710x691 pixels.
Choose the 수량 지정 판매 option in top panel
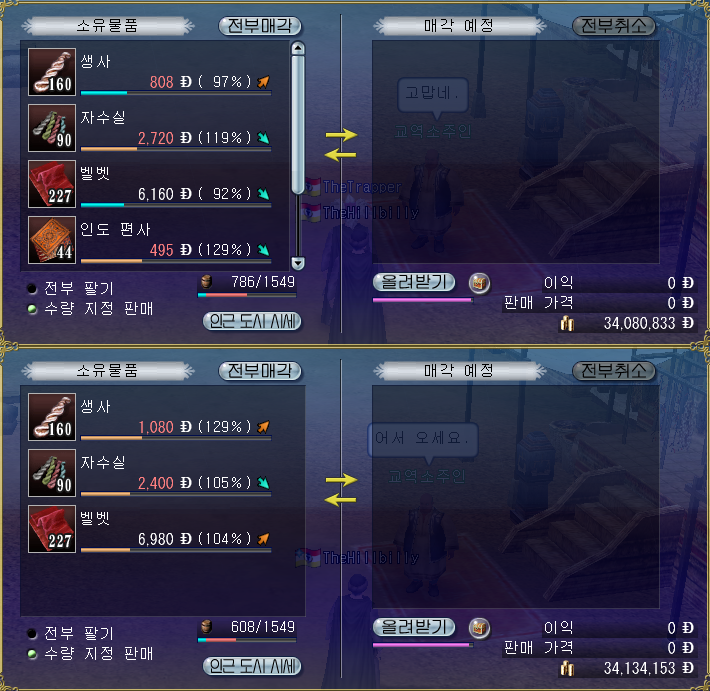click(x=90, y=308)
